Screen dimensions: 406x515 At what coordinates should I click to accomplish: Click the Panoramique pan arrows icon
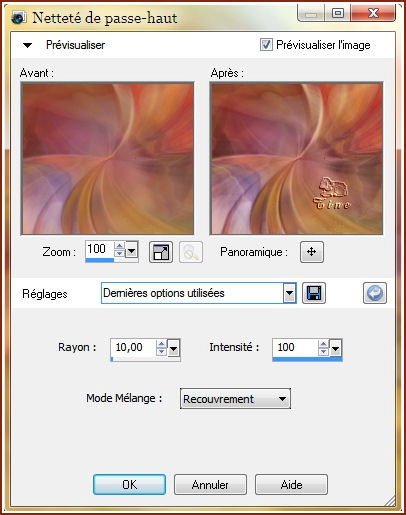coord(312,252)
